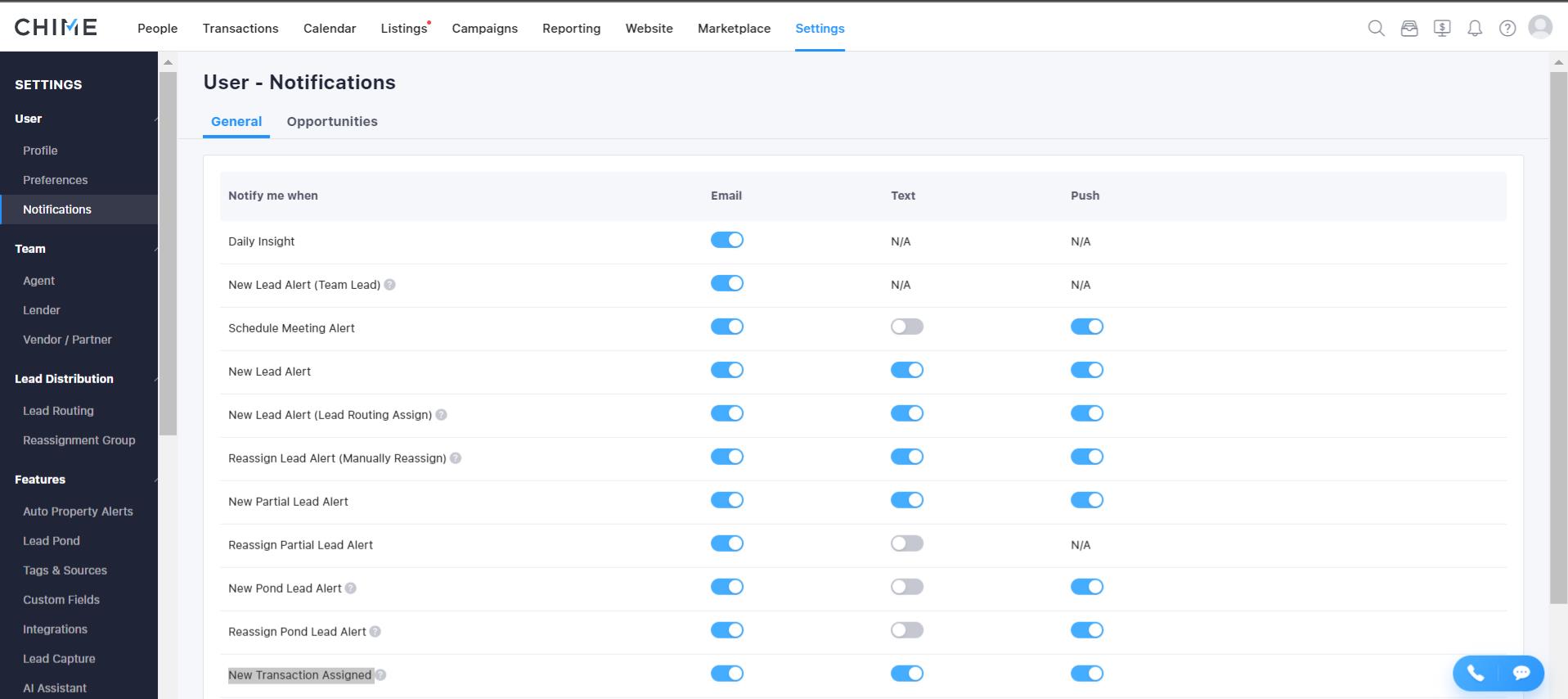This screenshot has width=1568, height=699.
Task: Click help icon next to New Pond Lead Alert
Action: pyautogui.click(x=350, y=589)
